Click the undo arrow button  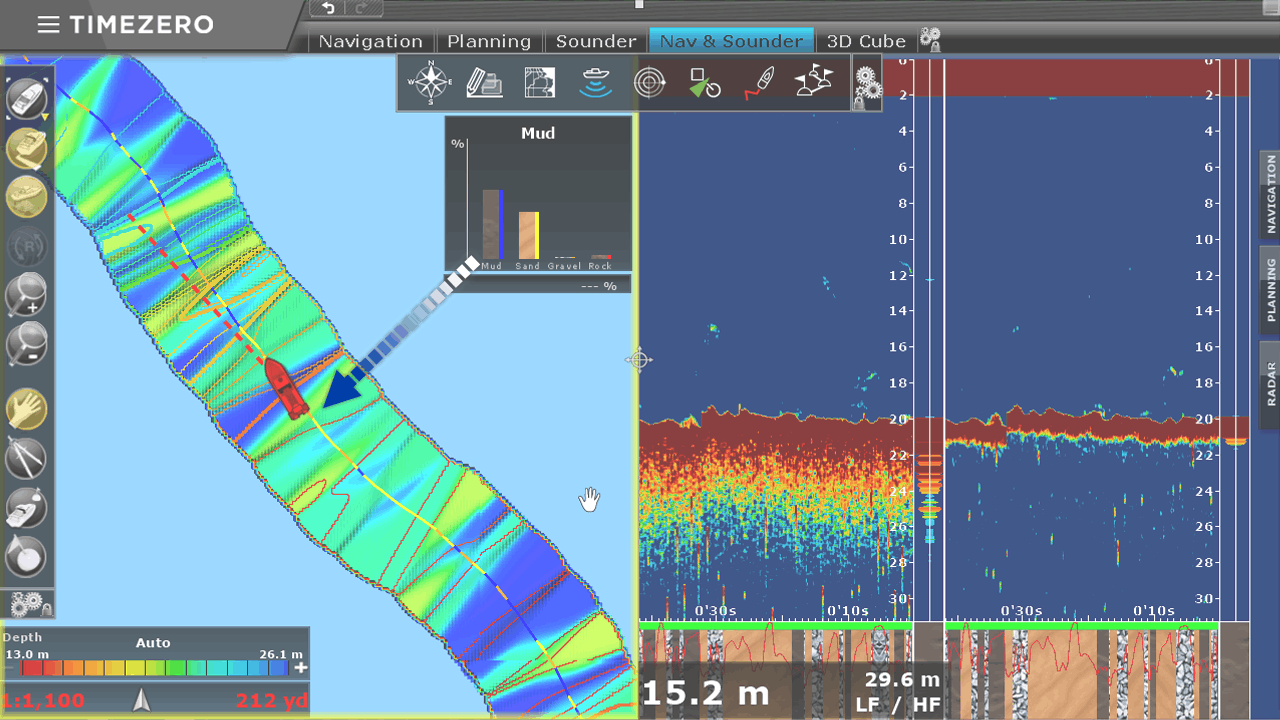click(328, 8)
